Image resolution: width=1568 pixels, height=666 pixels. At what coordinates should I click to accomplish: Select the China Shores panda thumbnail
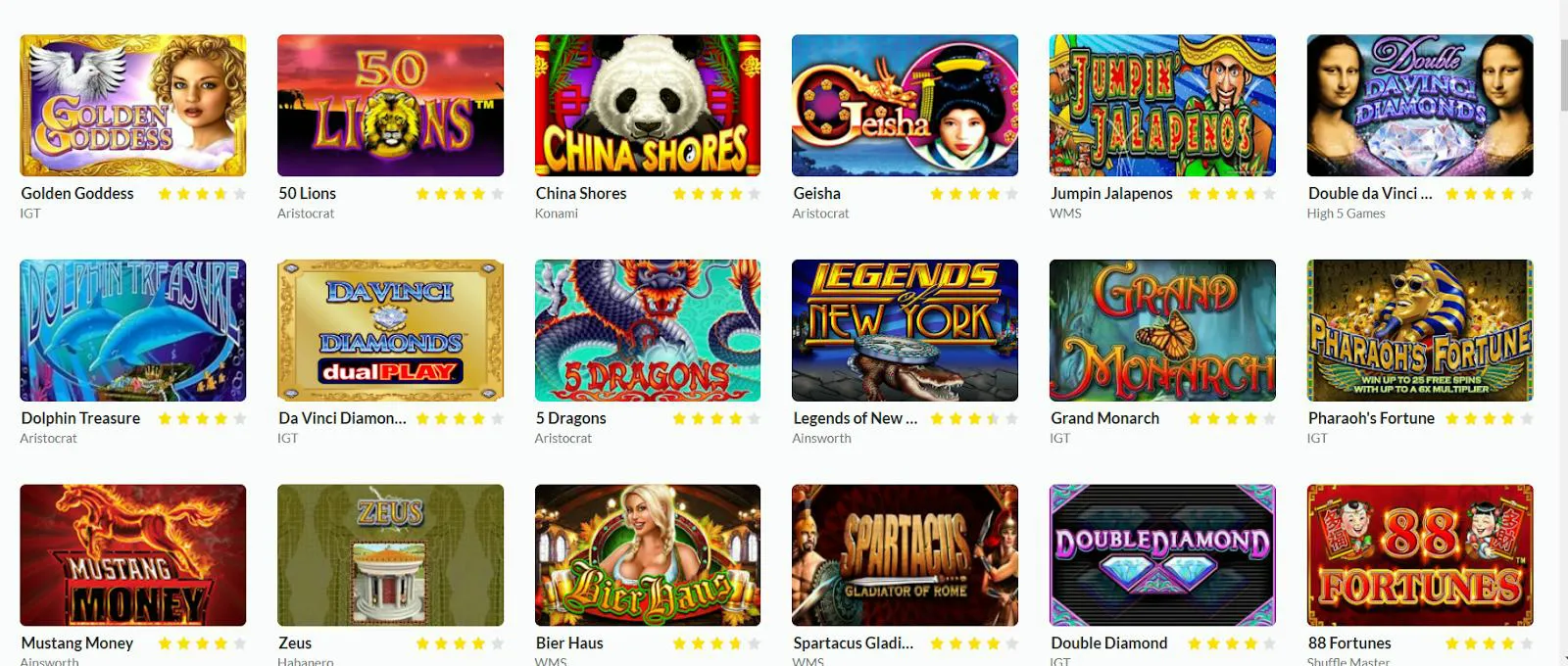pyautogui.click(x=648, y=106)
